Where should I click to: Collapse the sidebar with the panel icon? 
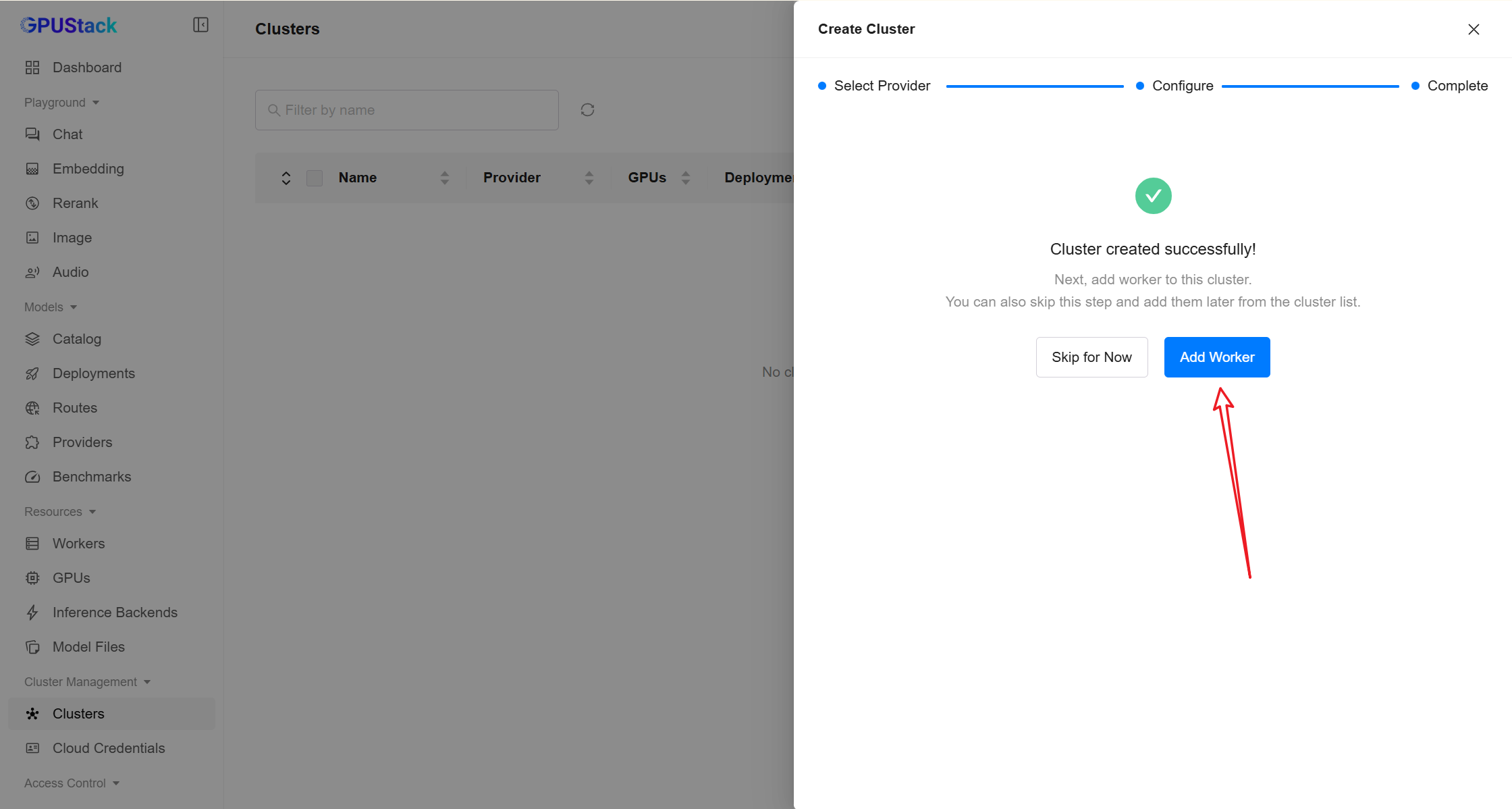click(x=200, y=25)
